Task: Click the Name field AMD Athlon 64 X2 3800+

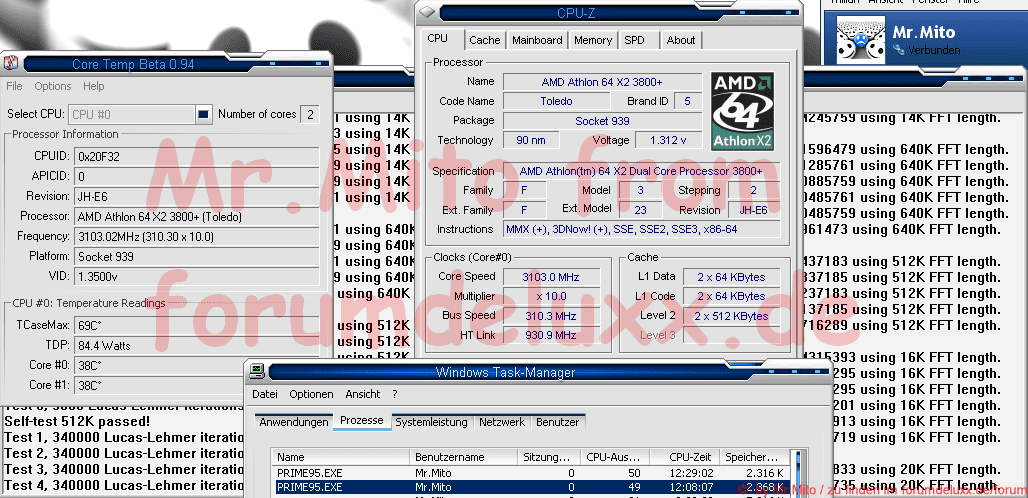Action: [601, 82]
